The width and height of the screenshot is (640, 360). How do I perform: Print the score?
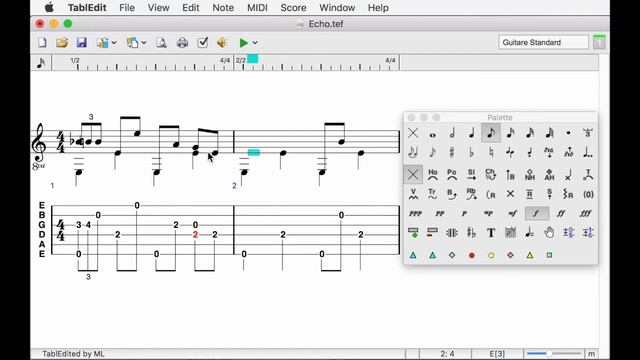(x=182, y=42)
